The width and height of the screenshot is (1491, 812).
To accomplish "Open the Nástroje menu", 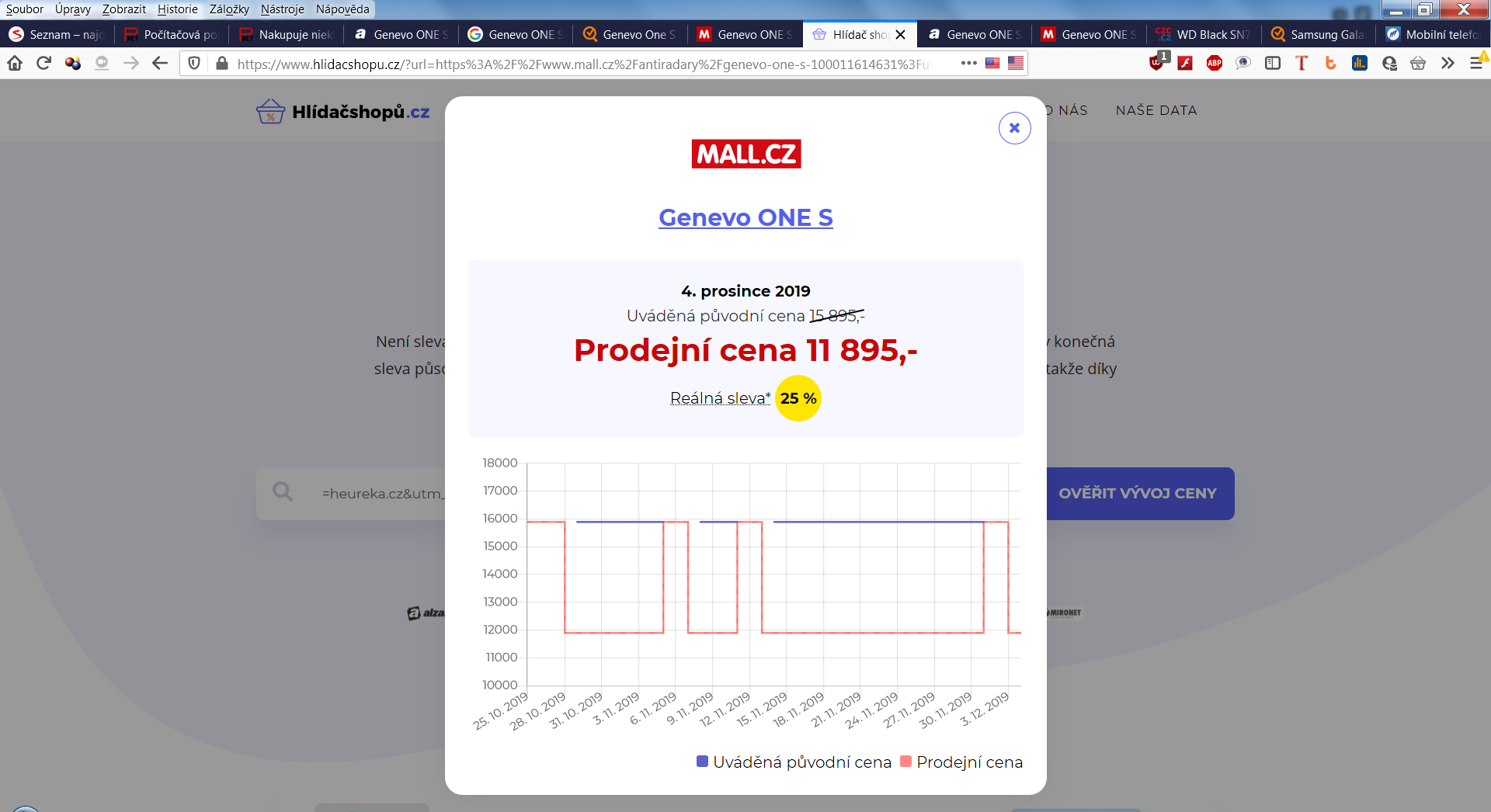I will pyautogui.click(x=283, y=9).
